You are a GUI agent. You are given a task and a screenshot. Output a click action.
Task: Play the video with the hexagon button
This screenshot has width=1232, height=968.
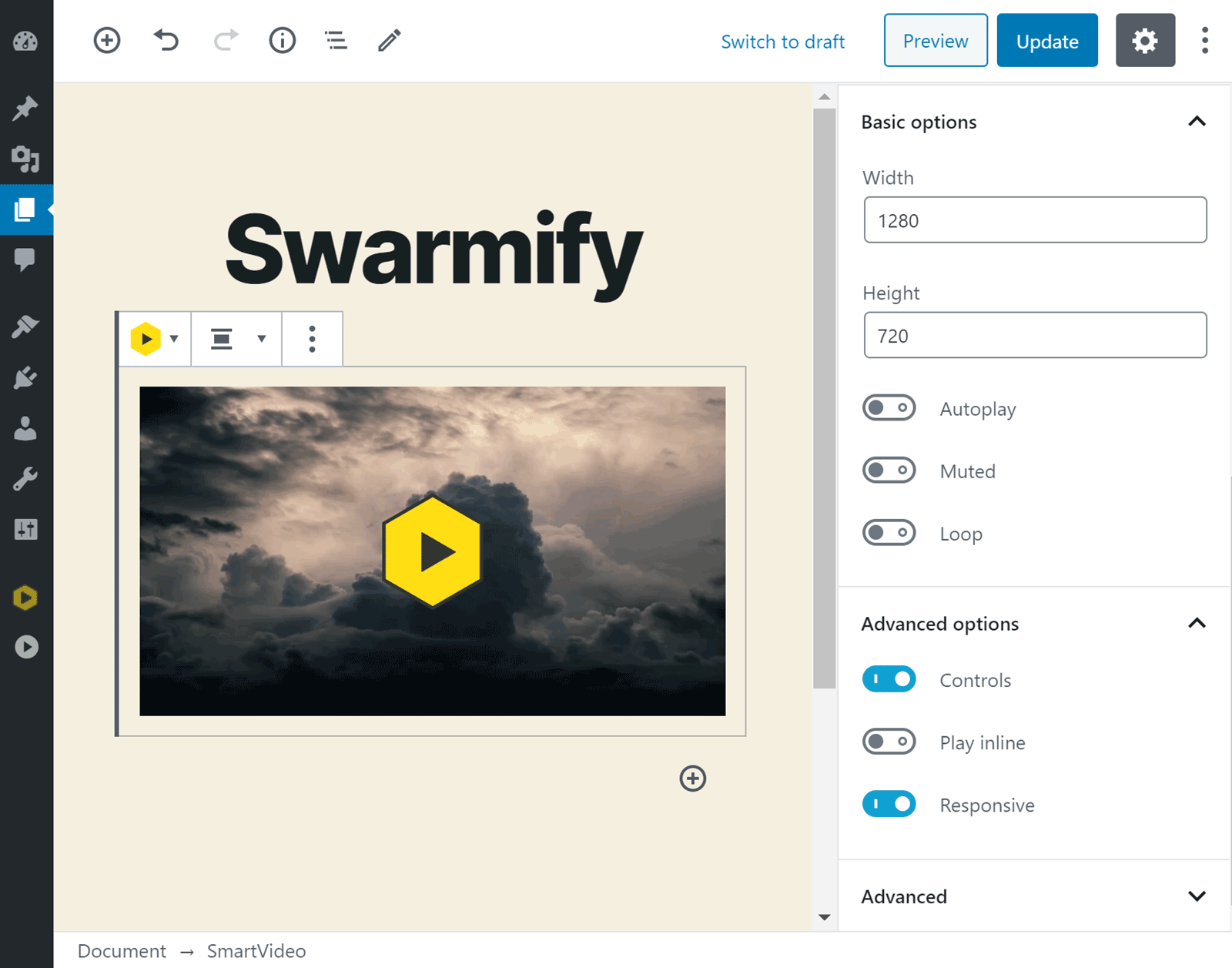(x=432, y=551)
